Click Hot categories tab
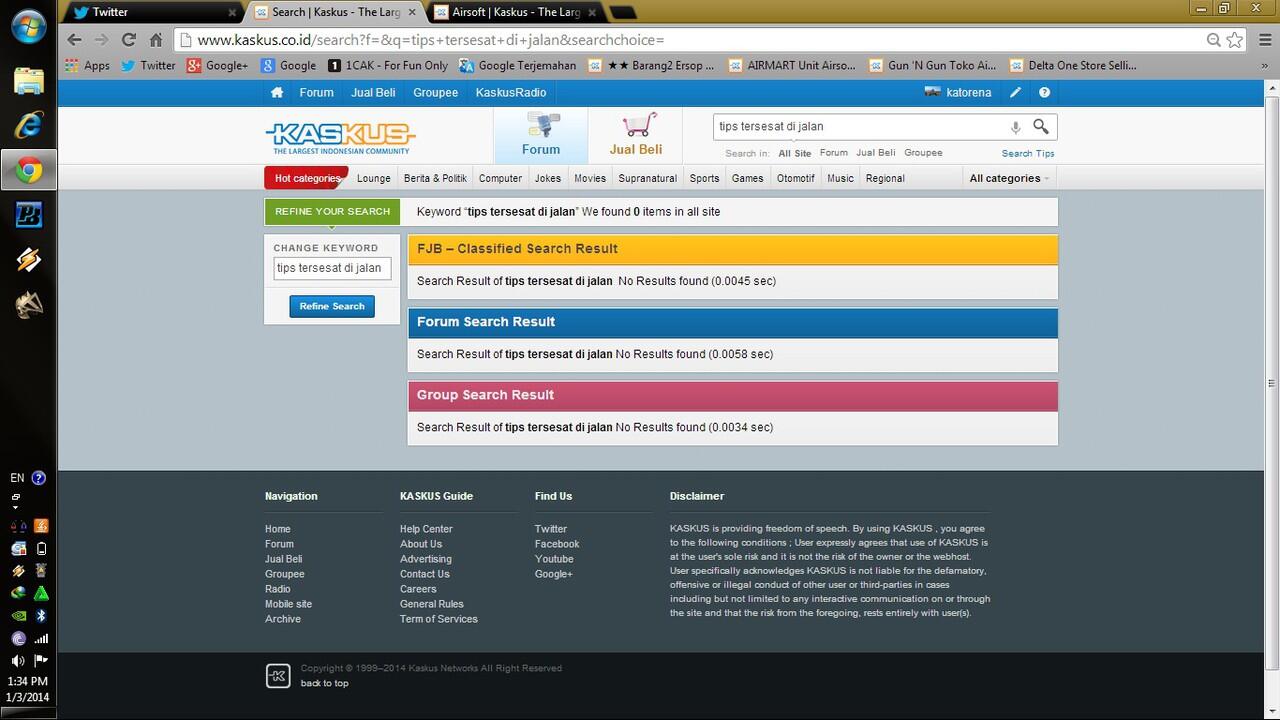The width and height of the screenshot is (1280, 720). point(306,178)
